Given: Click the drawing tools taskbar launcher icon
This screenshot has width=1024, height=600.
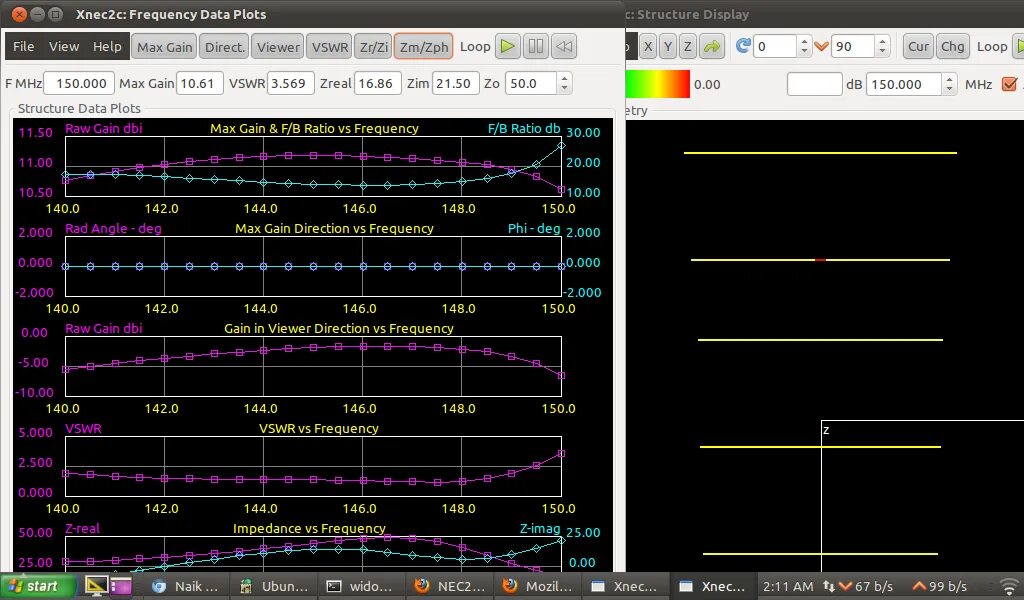Looking at the screenshot, I should 96,586.
